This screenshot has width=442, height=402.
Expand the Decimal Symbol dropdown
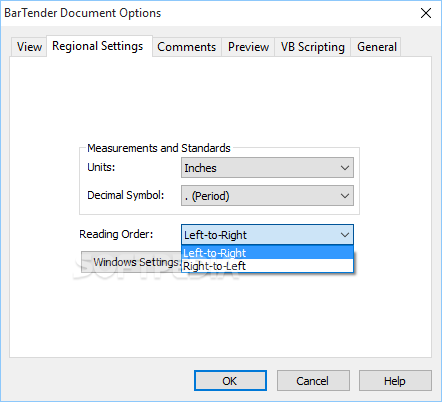267,196
